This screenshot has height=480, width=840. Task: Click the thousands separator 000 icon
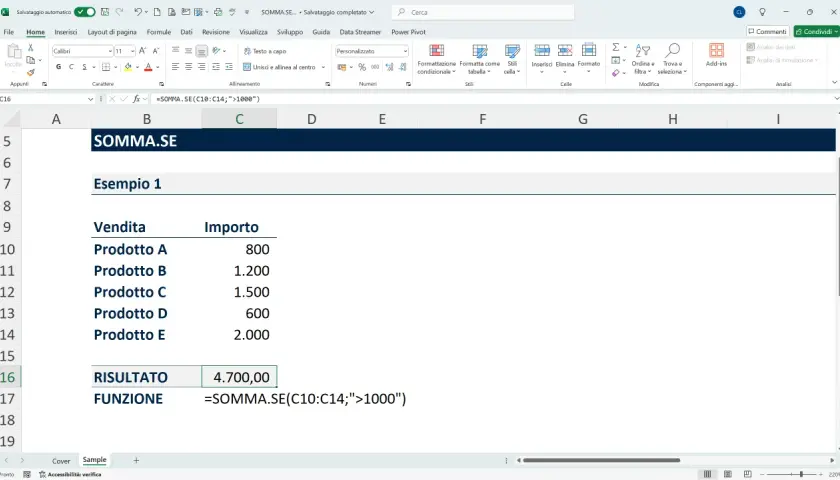tap(375, 67)
